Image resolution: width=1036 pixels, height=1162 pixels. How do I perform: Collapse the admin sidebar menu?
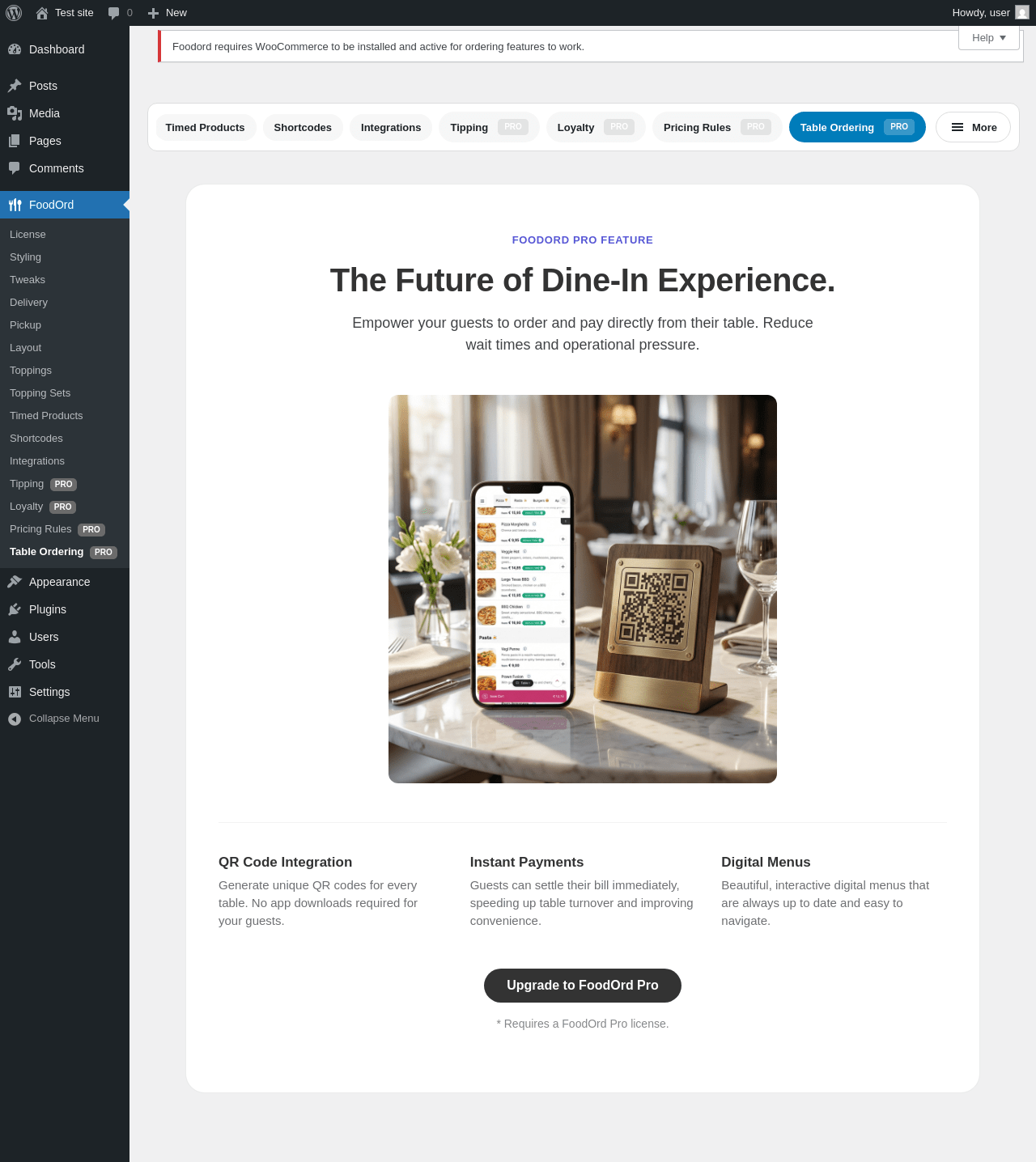click(65, 719)
